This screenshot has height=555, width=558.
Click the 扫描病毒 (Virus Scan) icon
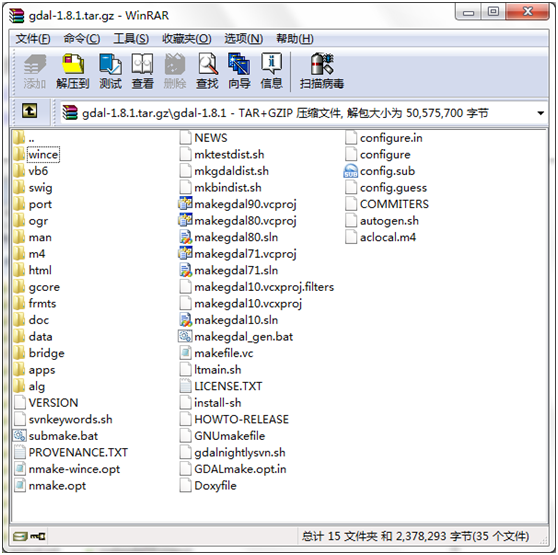(322, 71)
